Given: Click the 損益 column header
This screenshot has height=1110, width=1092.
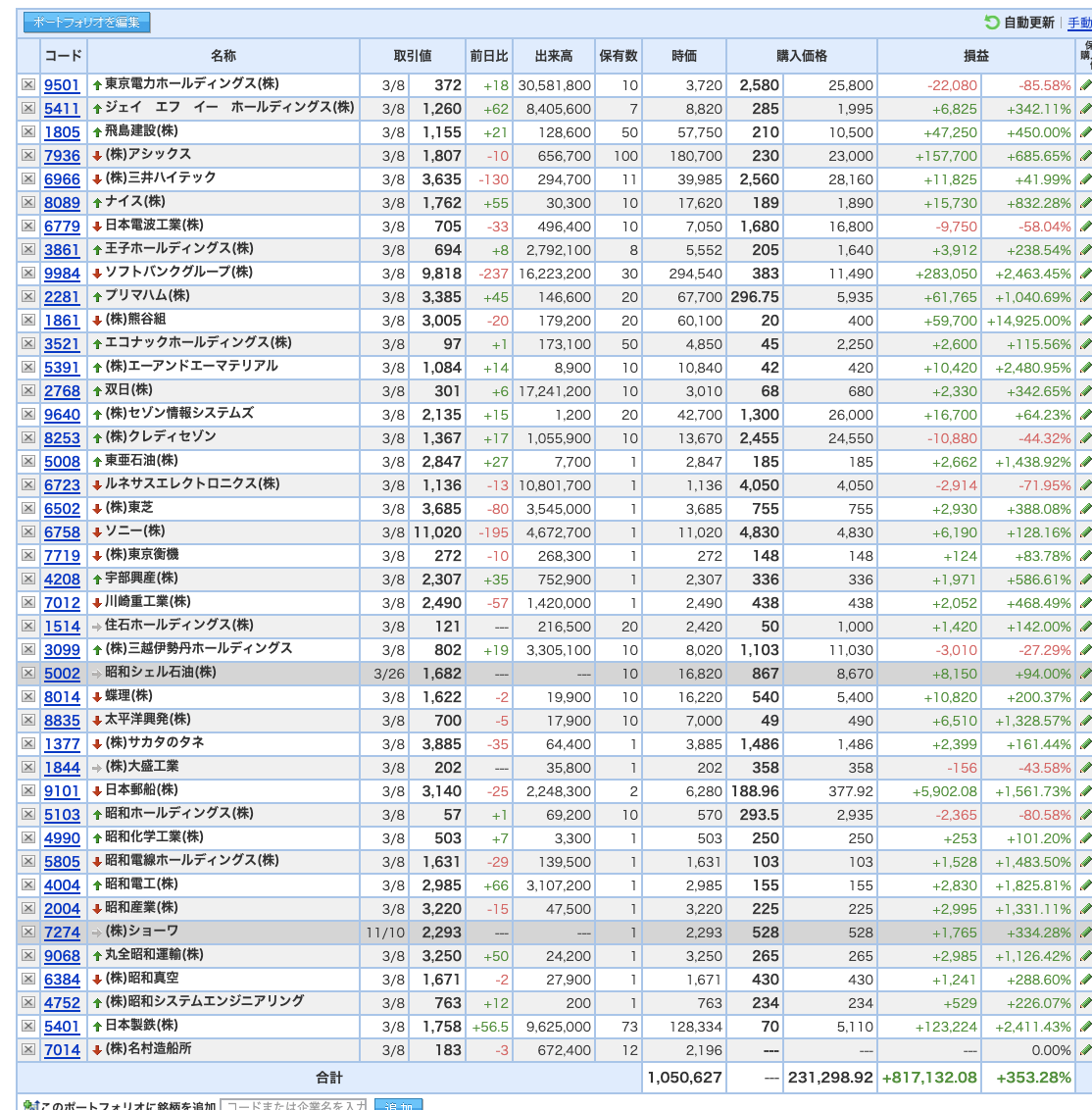Looking at the screenshot, I should pyautogui.click(x=976, y=56).
